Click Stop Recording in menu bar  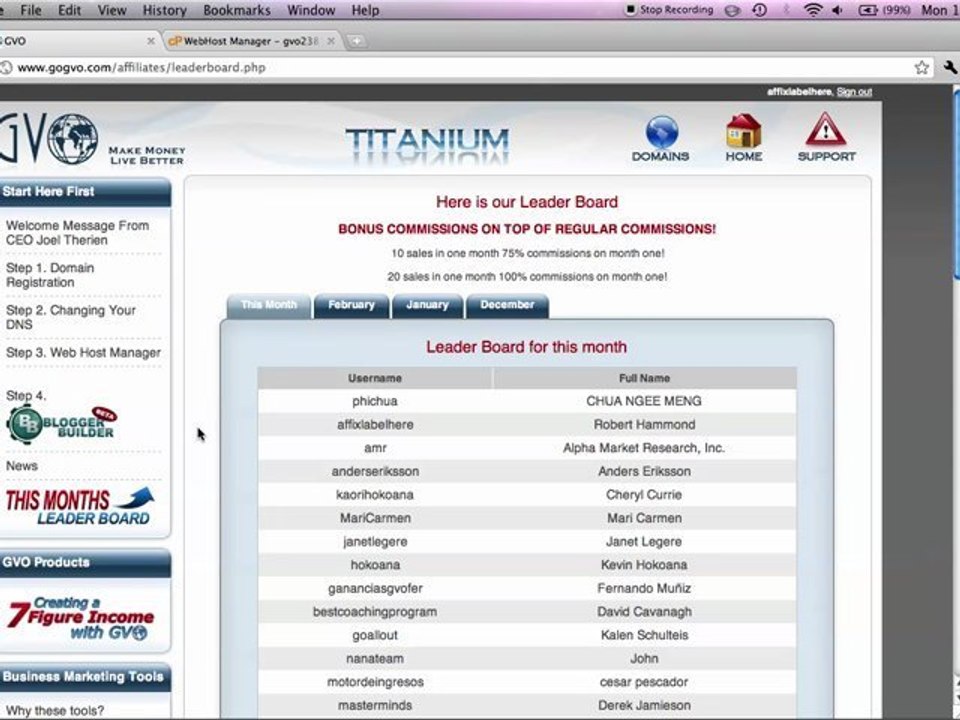(x=669, y=10)
